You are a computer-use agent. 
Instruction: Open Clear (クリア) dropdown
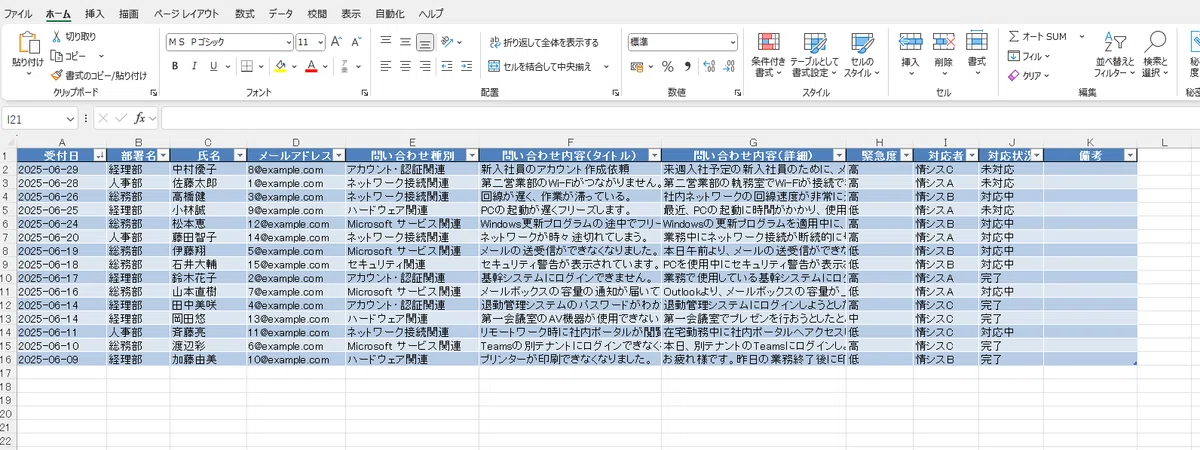(x=1031, y=75)
